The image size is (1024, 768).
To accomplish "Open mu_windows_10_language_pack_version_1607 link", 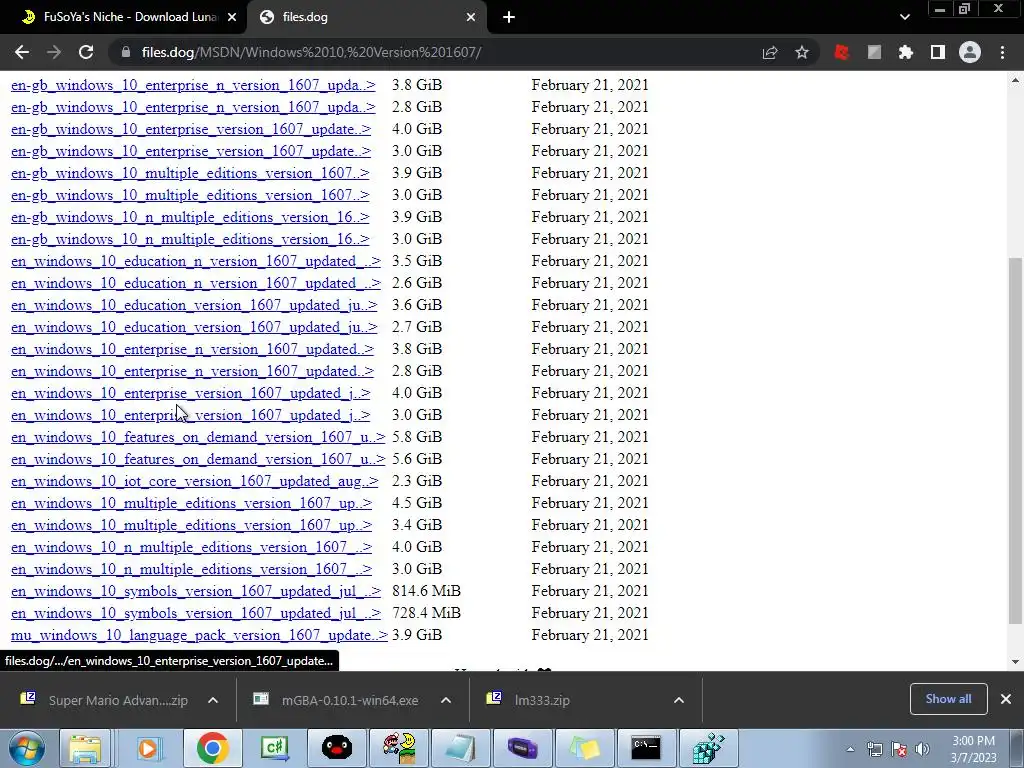I will (199, 635).
